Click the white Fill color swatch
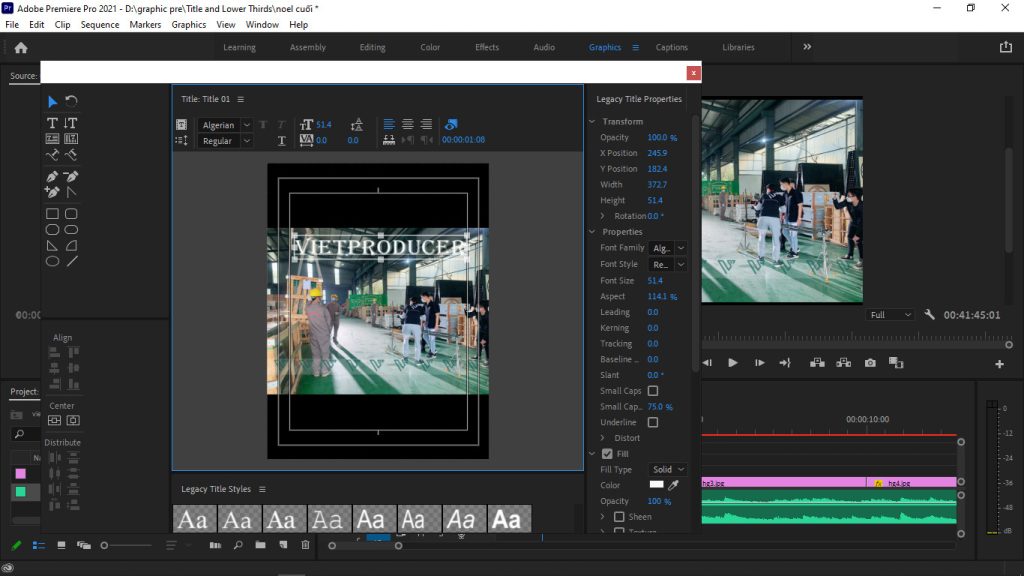 657,485
